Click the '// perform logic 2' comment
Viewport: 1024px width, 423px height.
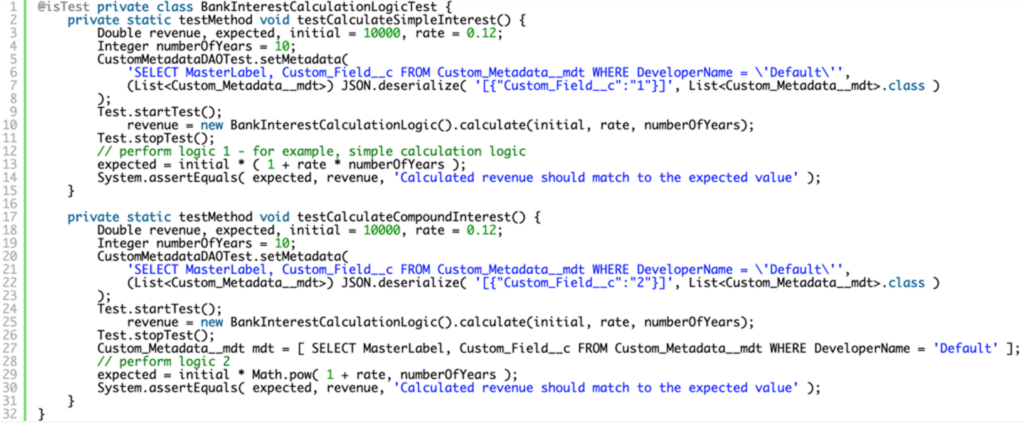point(164,361)
